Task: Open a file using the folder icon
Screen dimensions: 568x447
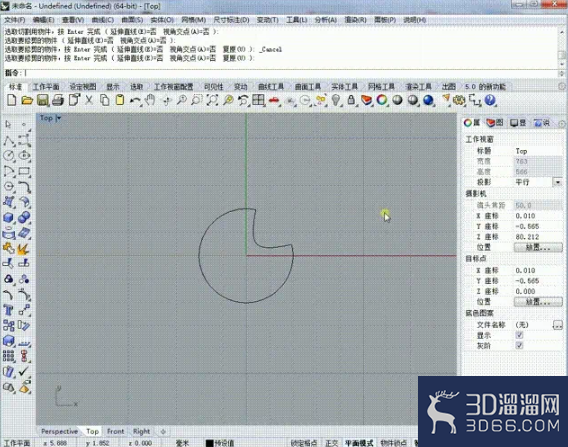Action: click(x=27, y=100)
